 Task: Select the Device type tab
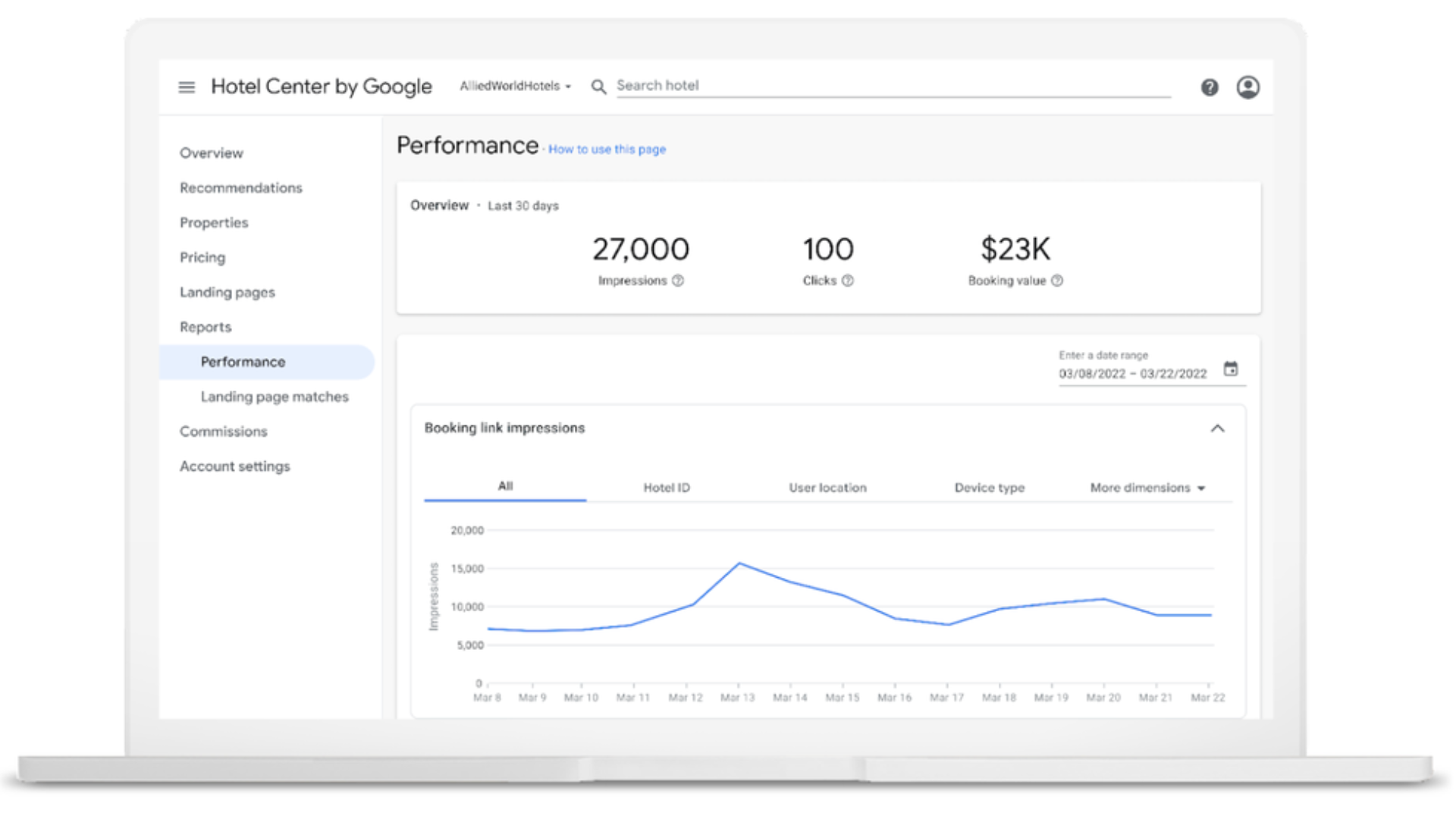pyautogui.click(x=989, y=488)
